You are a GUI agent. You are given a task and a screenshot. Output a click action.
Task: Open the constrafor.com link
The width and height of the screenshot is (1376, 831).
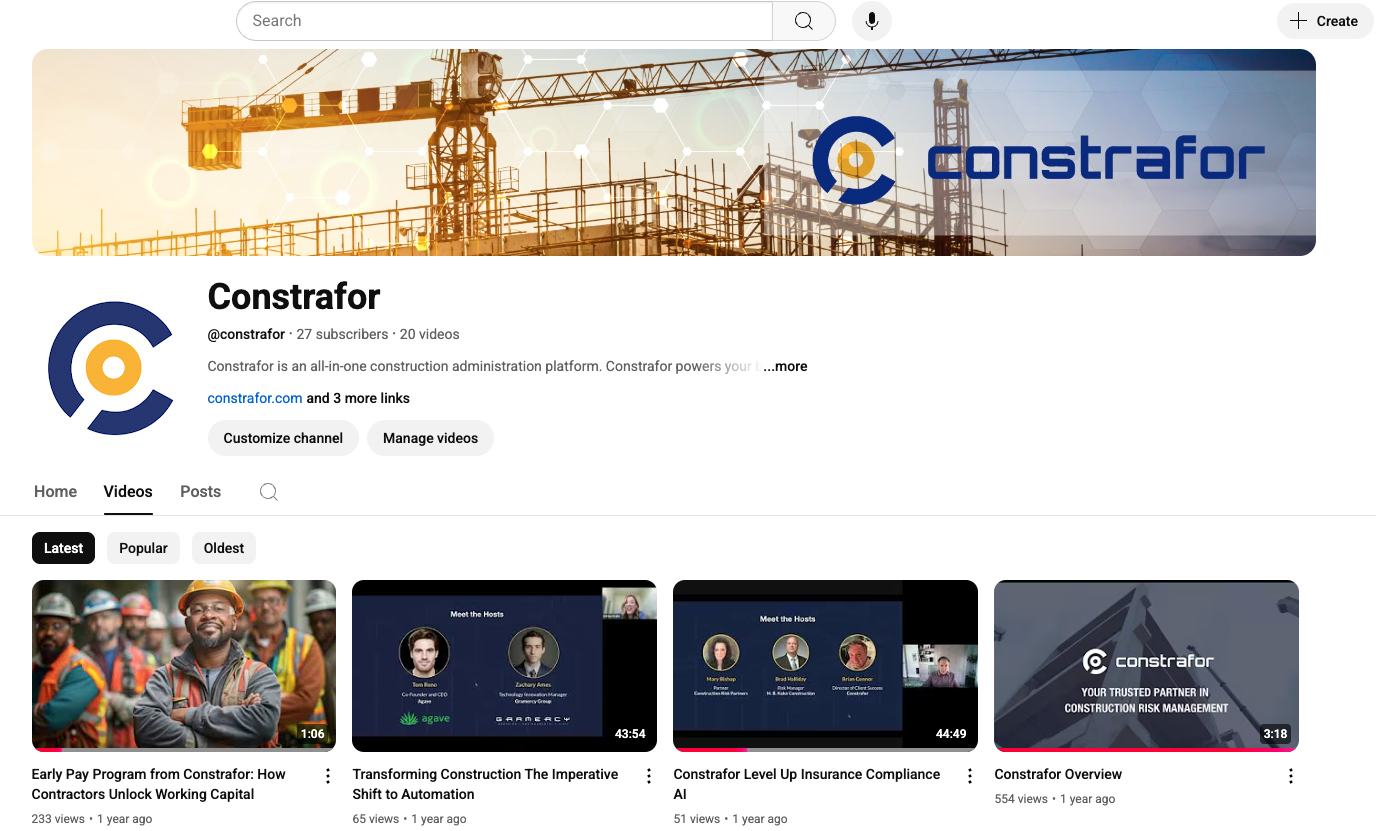[255, 398]
